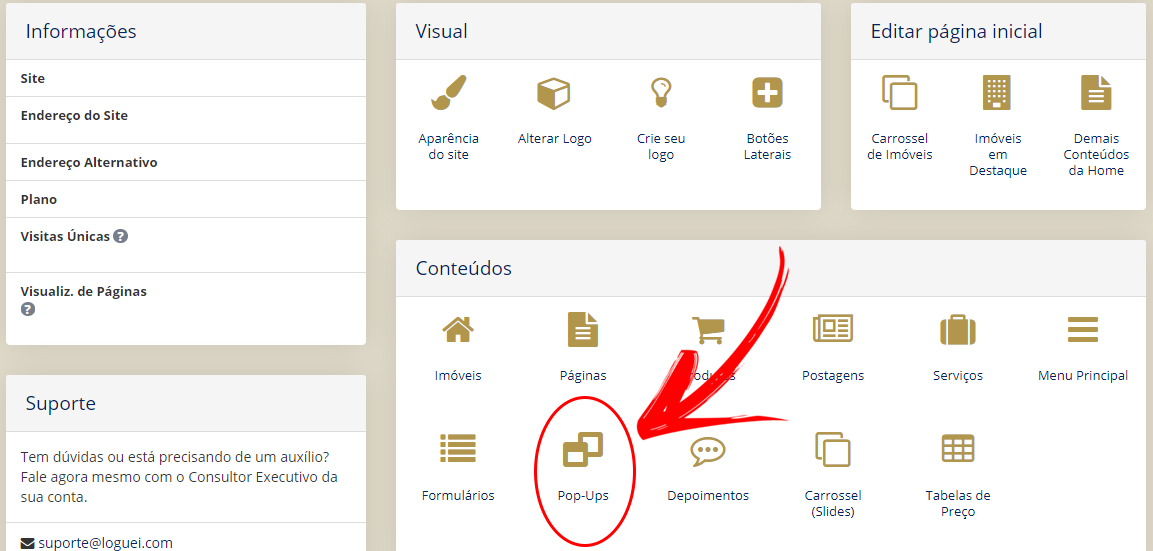The width and height of the screenshot is (1153, 551).
Task: Click Imóveis em Destaque building icon
Action: 997,93
